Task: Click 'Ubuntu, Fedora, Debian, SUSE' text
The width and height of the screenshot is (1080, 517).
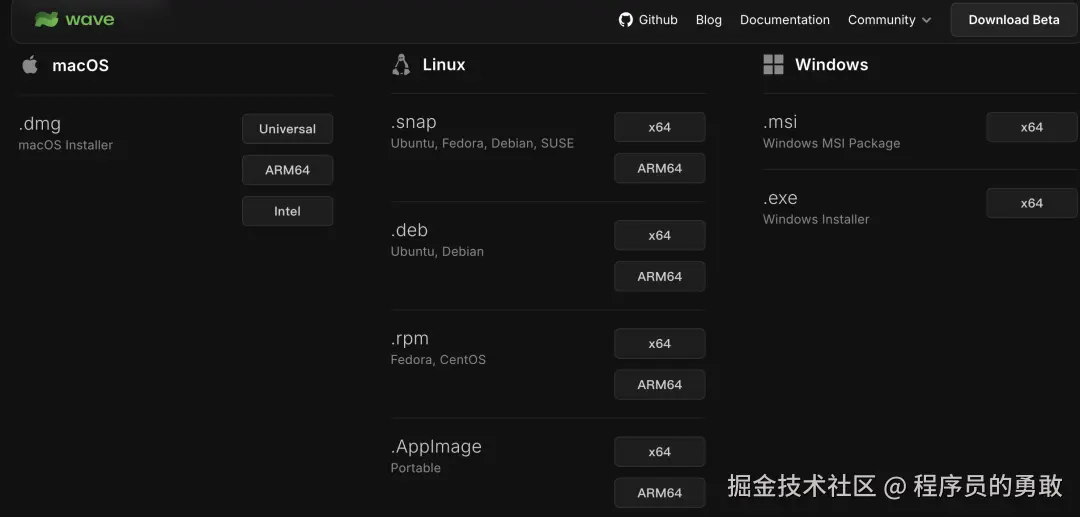Action: 482,143
